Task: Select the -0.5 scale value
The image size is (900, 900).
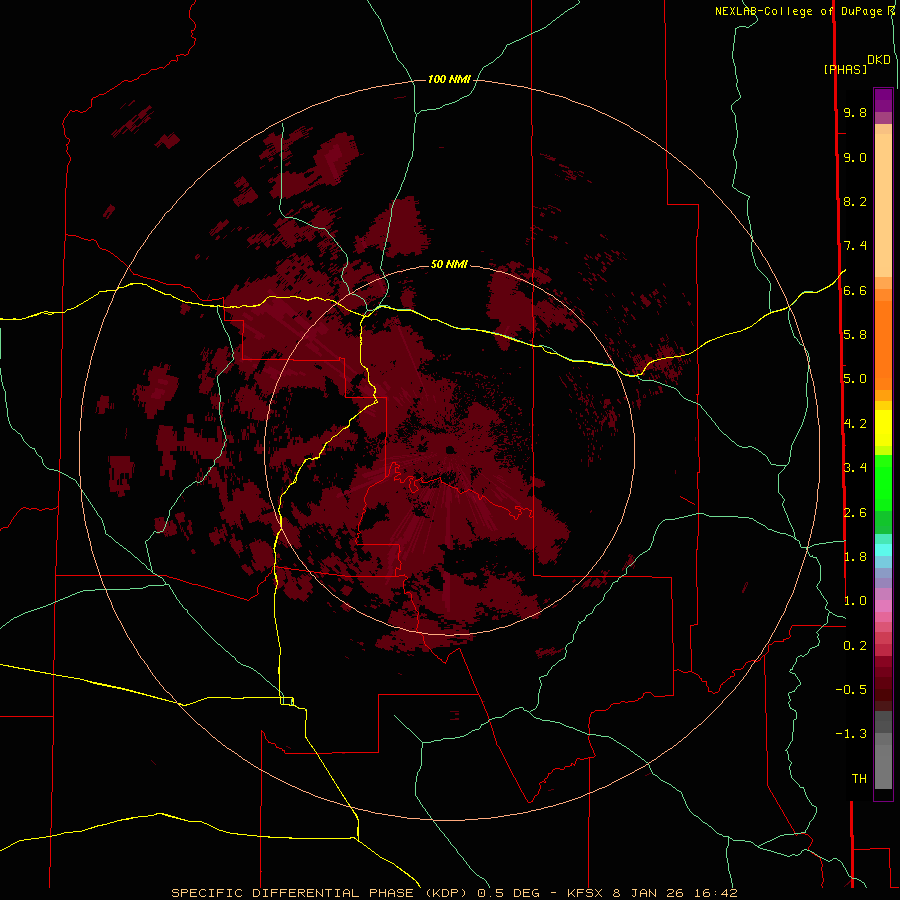Action: pyautogui.click(x=851, y=690)
